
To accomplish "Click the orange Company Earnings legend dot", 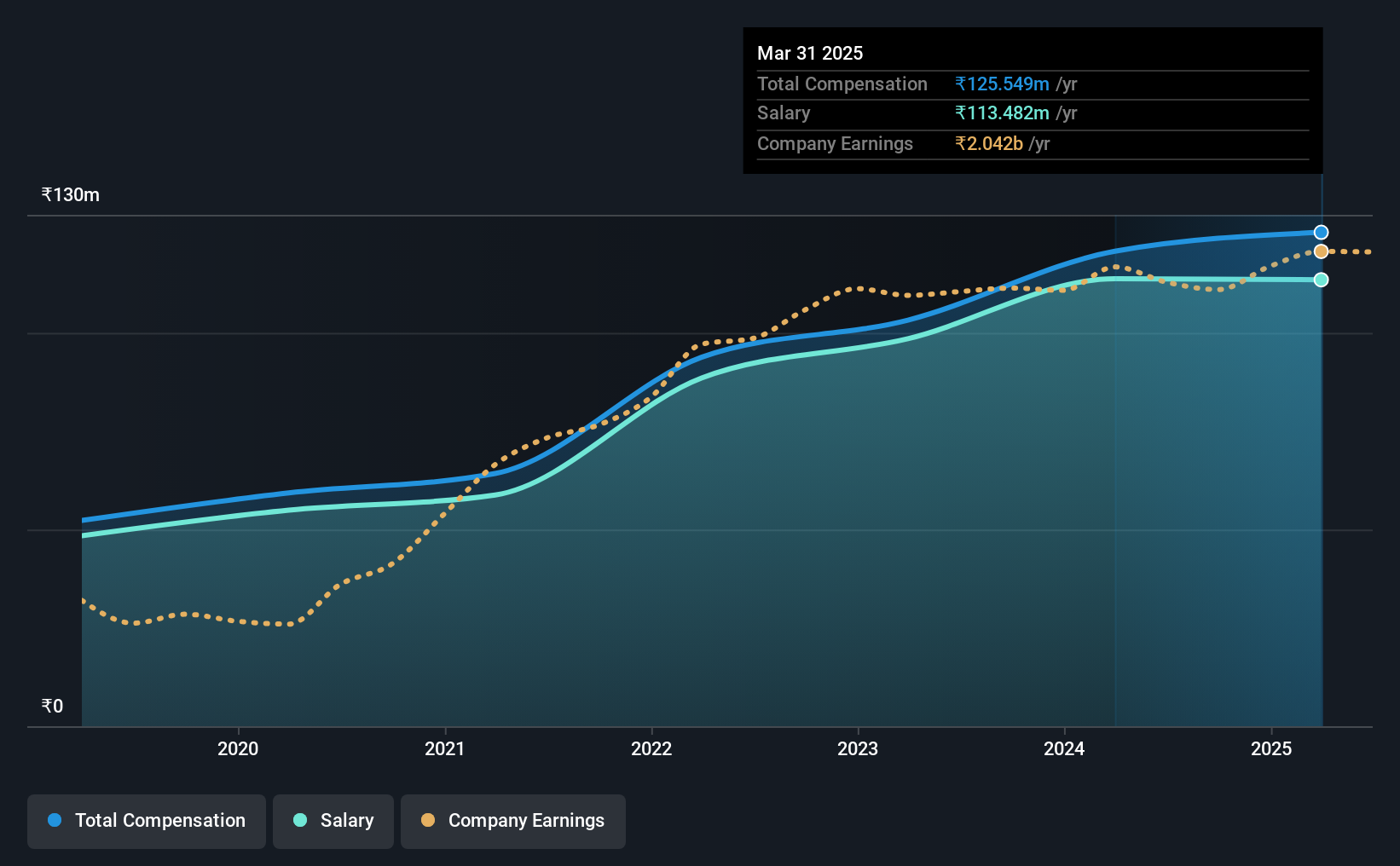I will tap(428, 820).
